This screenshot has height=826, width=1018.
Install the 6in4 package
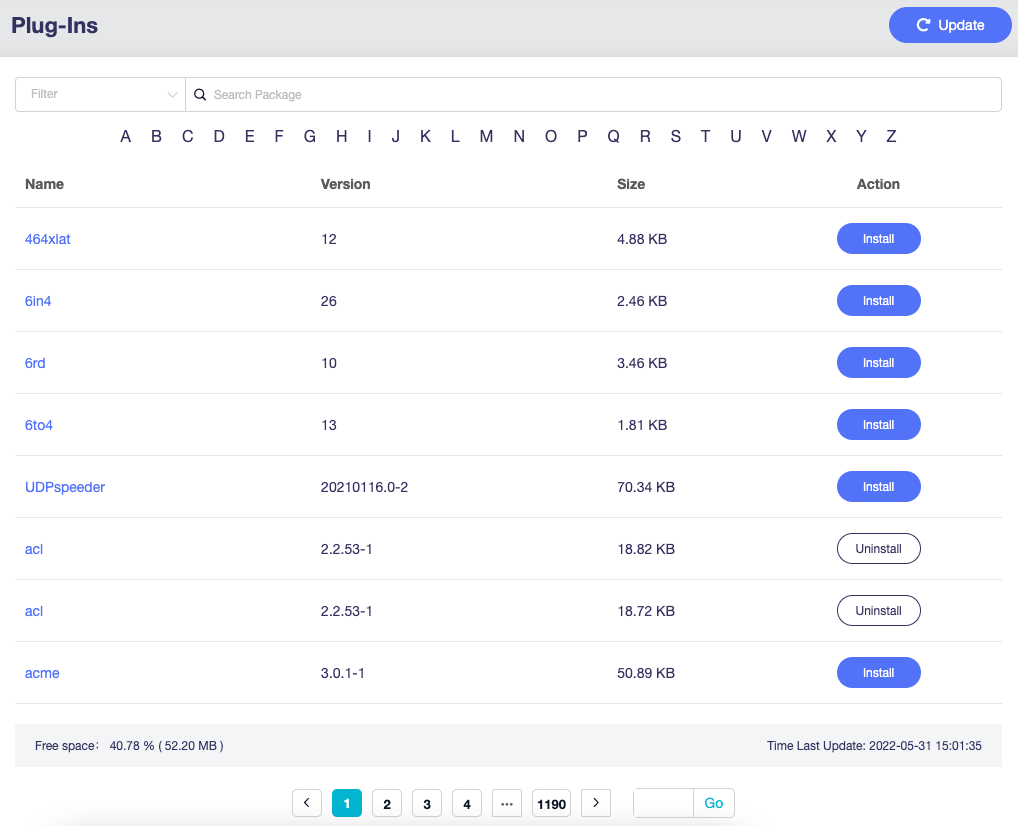click(x=878, y=301)
